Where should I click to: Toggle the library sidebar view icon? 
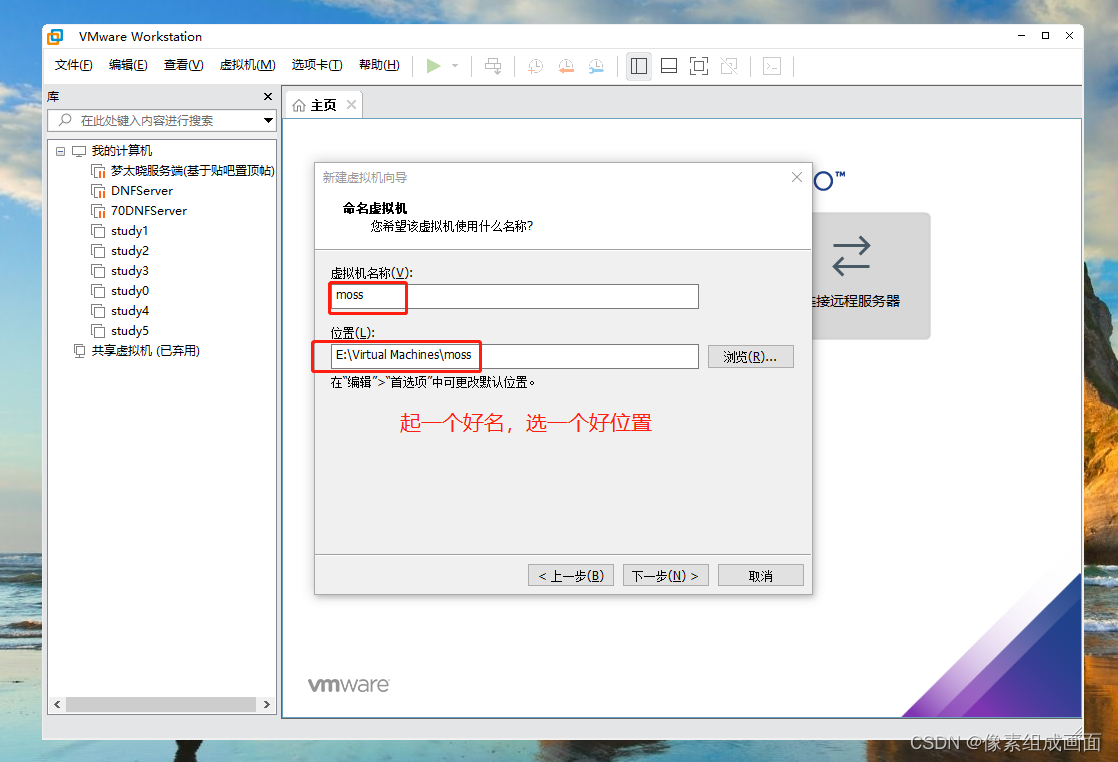(x=639, y=66)
